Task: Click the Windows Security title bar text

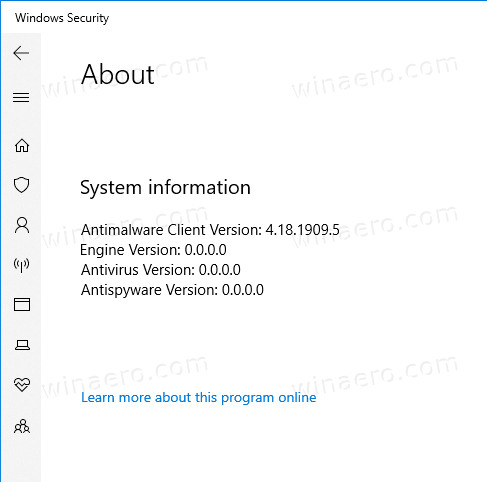Action: coord(62,18)
